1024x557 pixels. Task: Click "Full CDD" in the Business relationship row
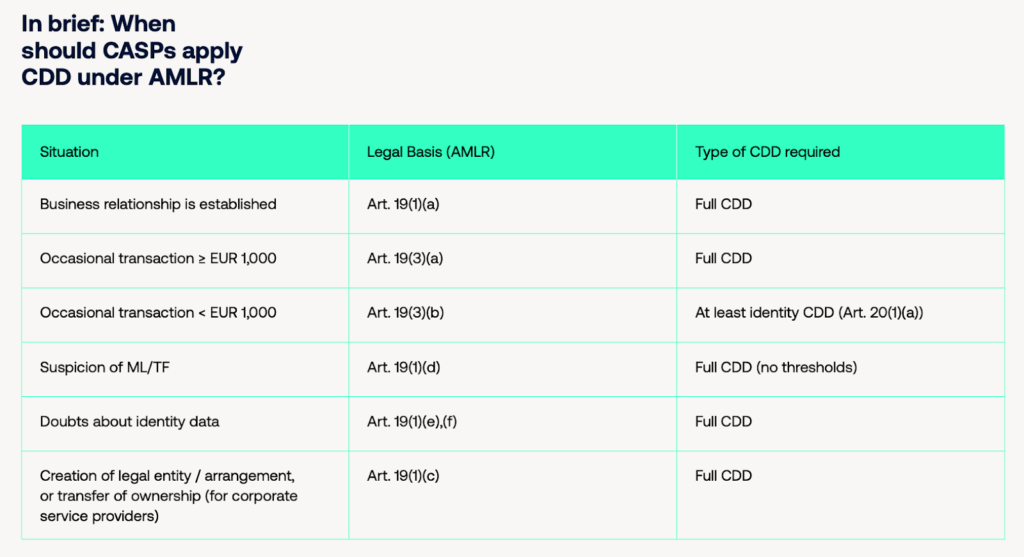723,204
